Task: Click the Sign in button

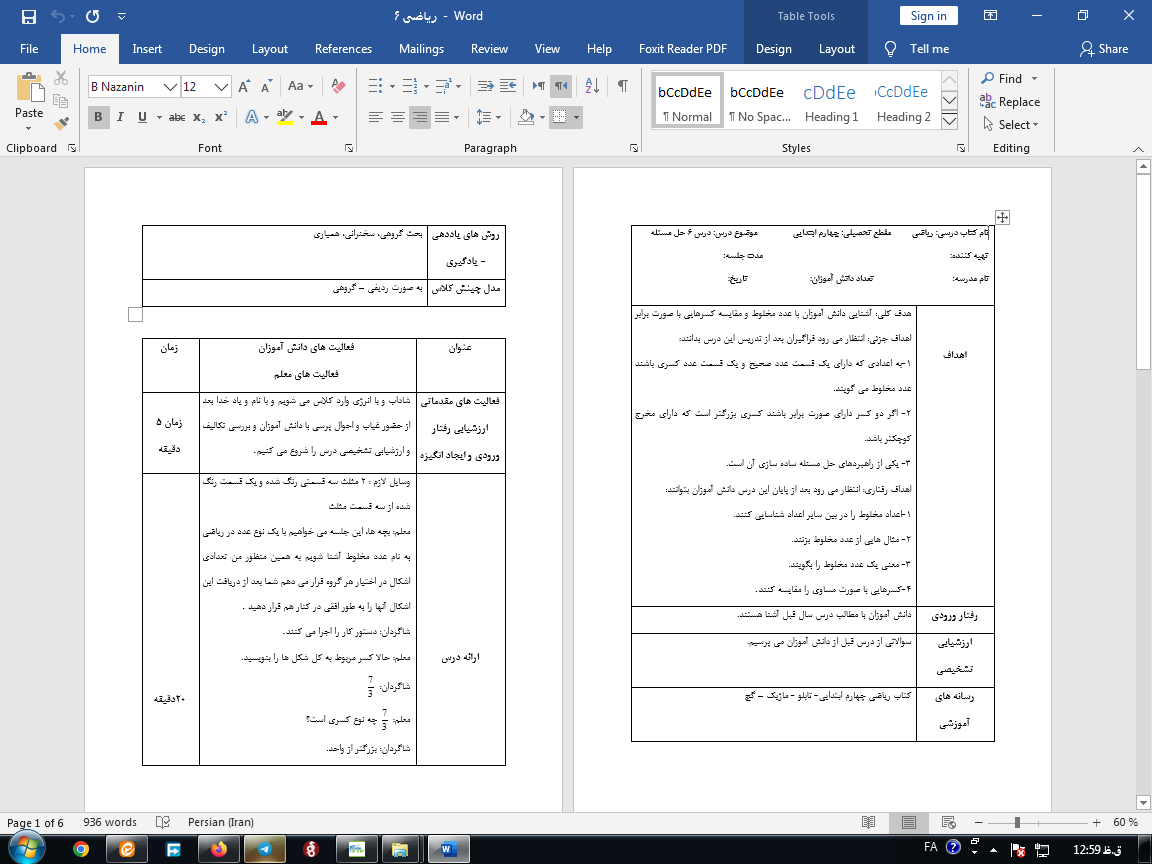Action: point(928,16)
